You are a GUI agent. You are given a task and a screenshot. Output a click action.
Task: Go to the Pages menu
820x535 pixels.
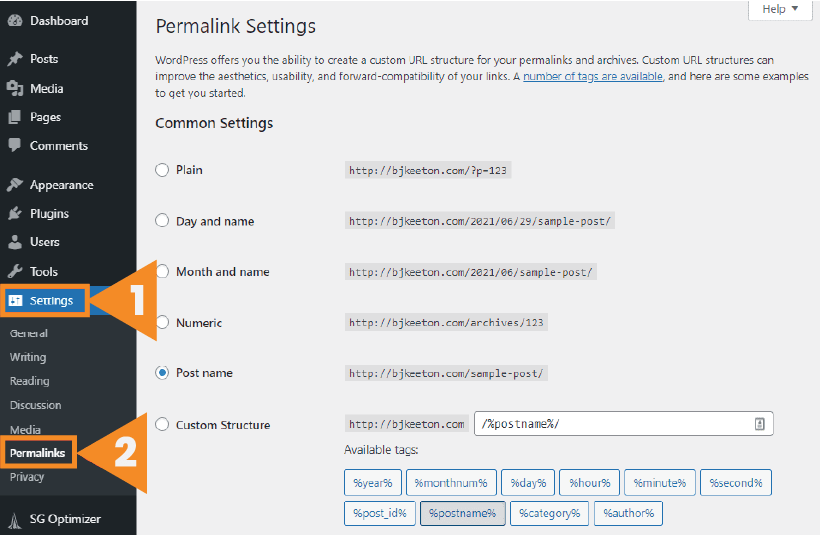45,117
